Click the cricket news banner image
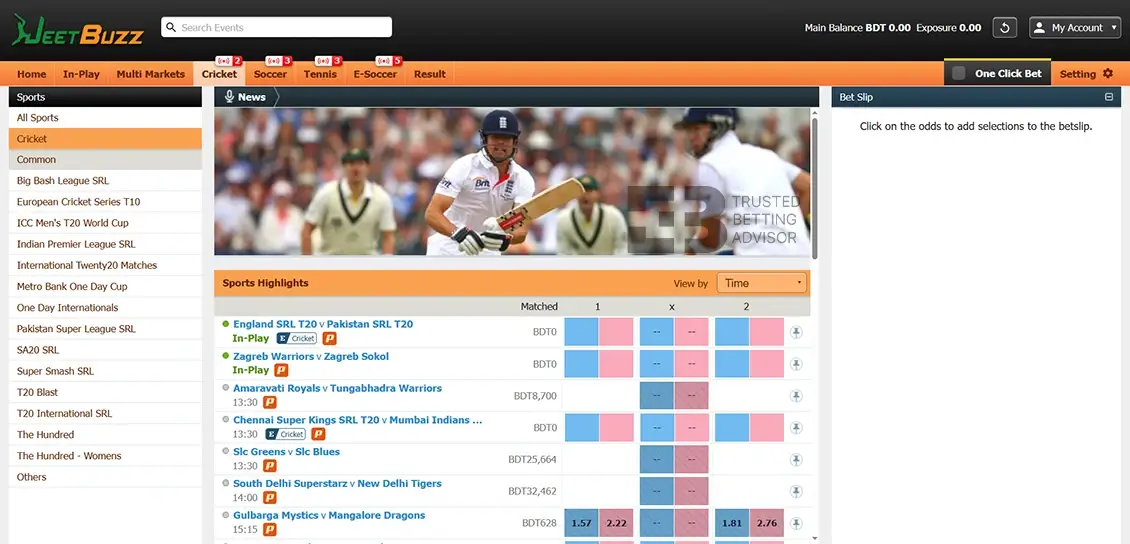1130x544 pixels. [x=512, y=182]
